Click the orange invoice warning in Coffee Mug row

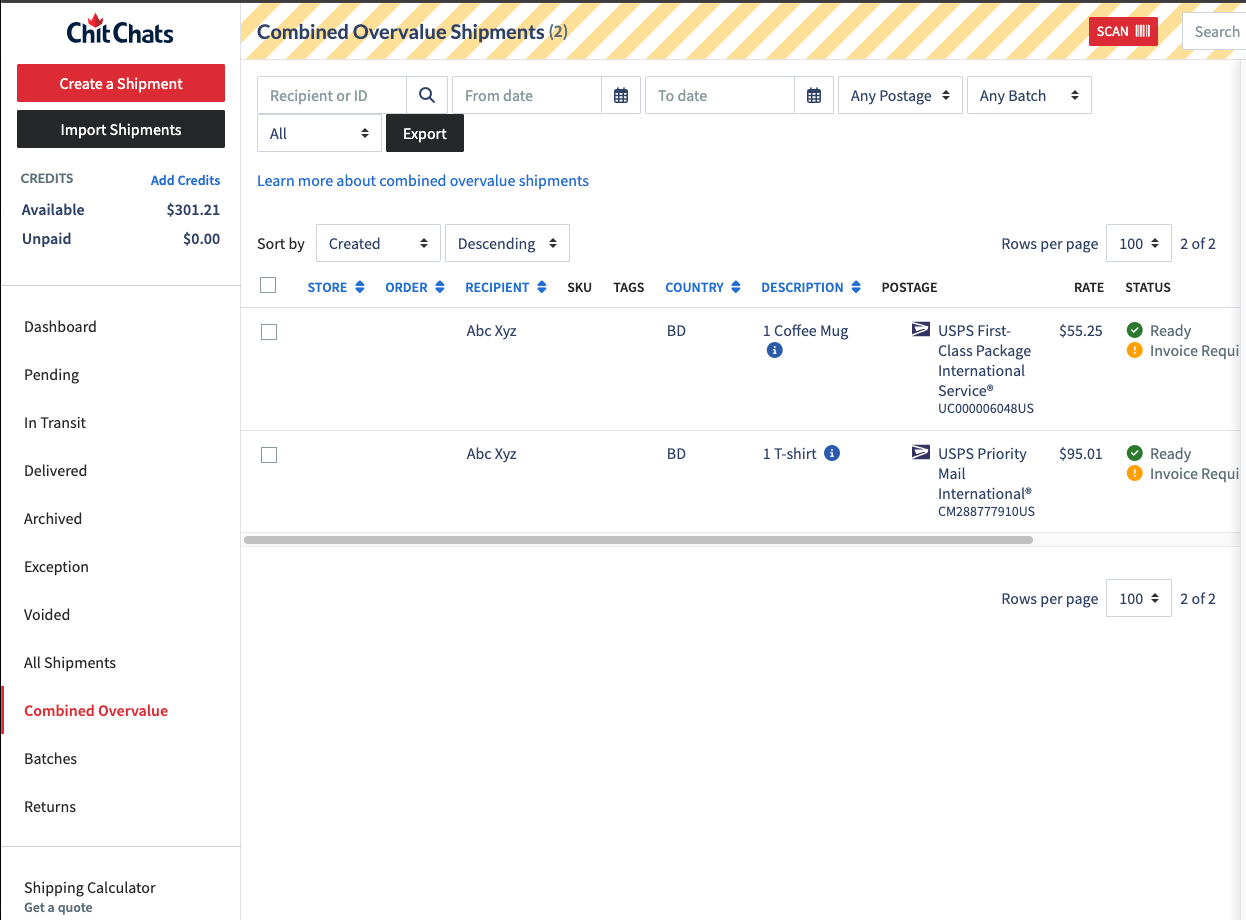click(x=1134, y=351)
